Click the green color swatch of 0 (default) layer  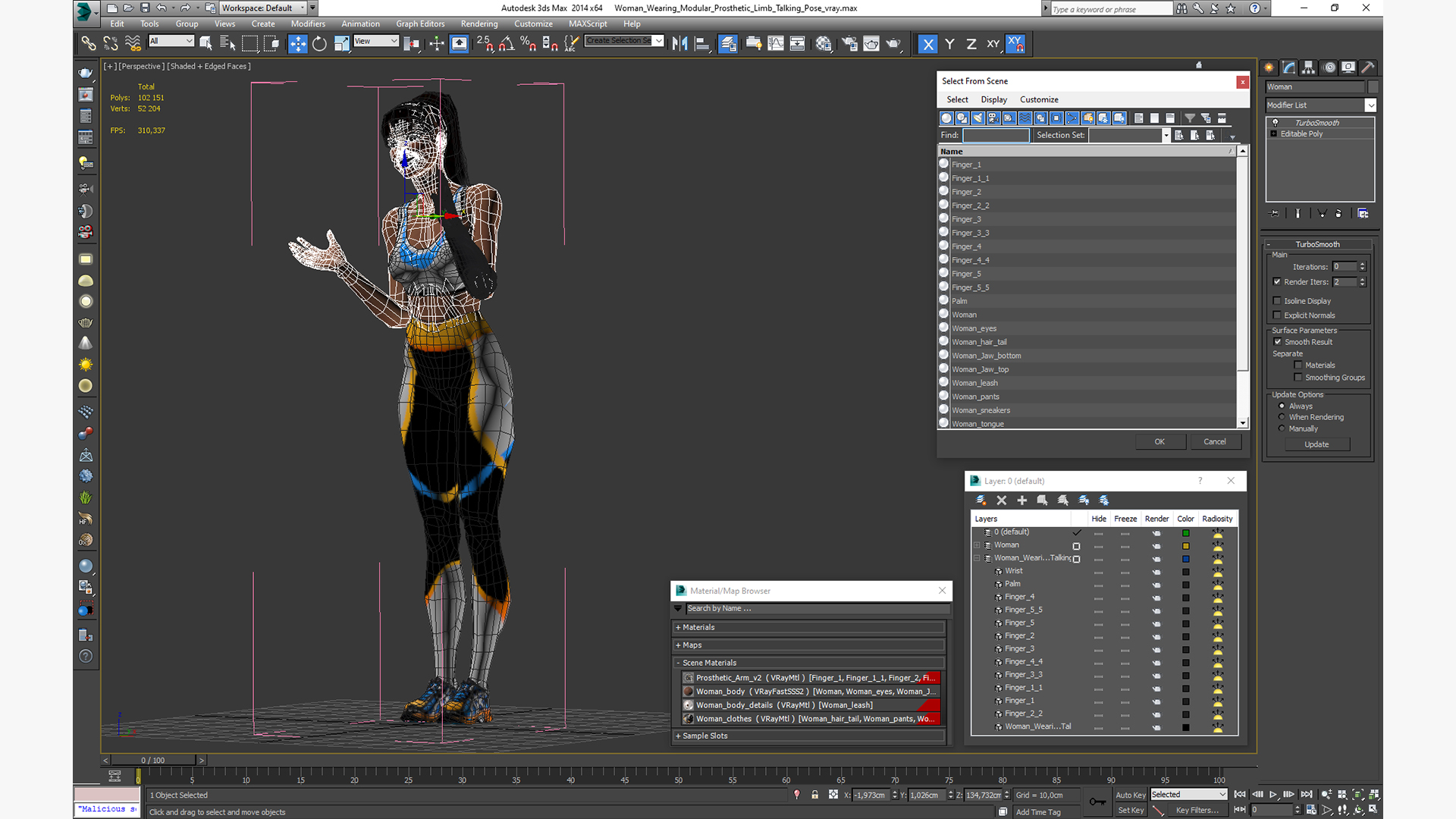1186,533
